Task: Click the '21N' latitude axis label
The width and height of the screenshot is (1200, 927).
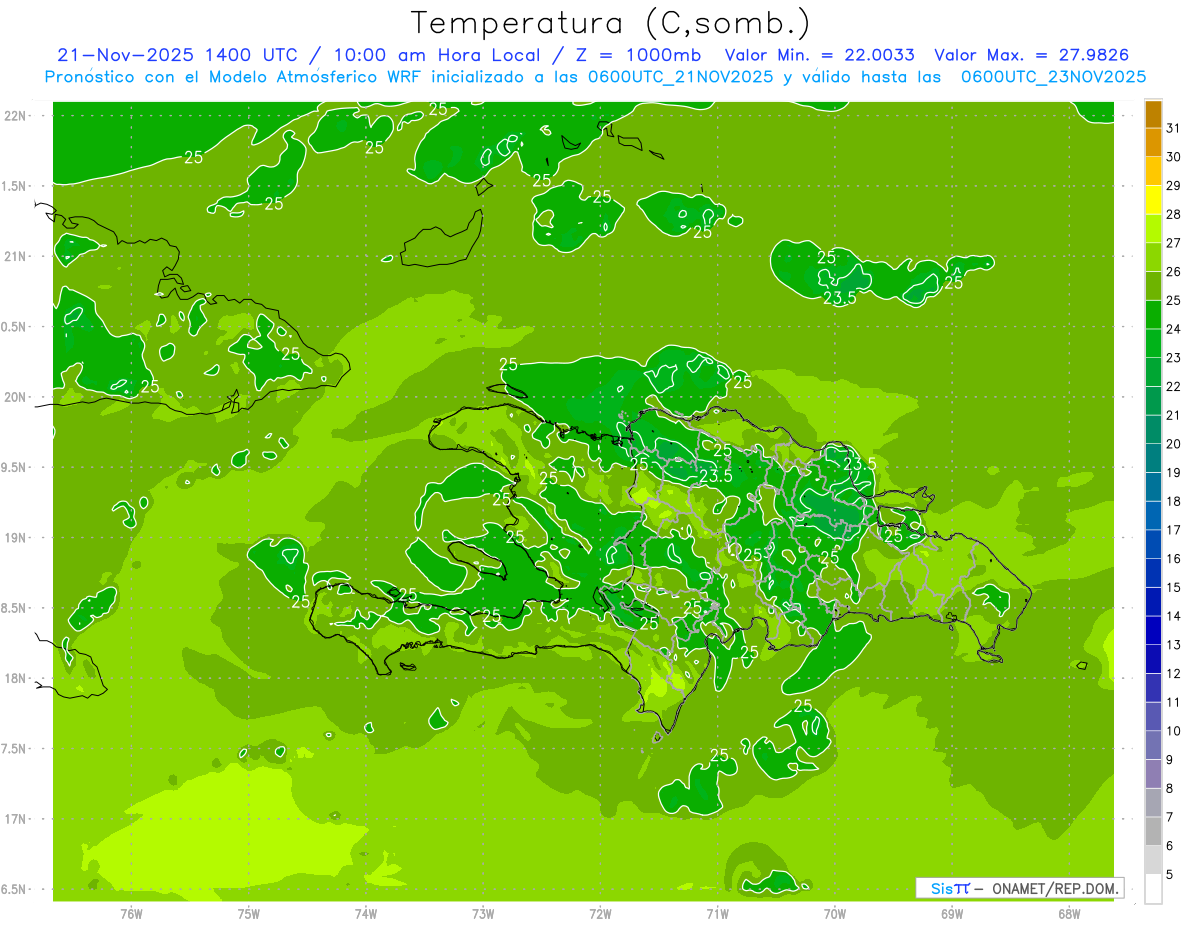Action: (15, 256)
